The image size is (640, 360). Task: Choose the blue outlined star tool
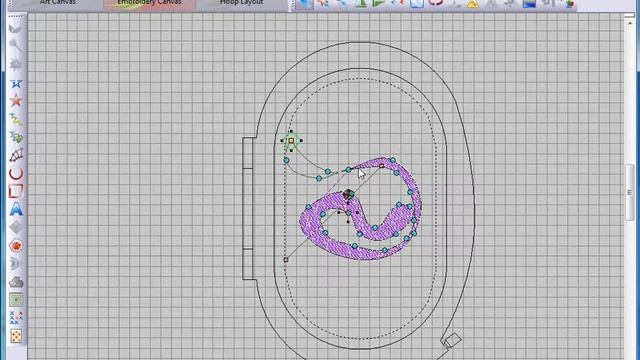(16, 84)
